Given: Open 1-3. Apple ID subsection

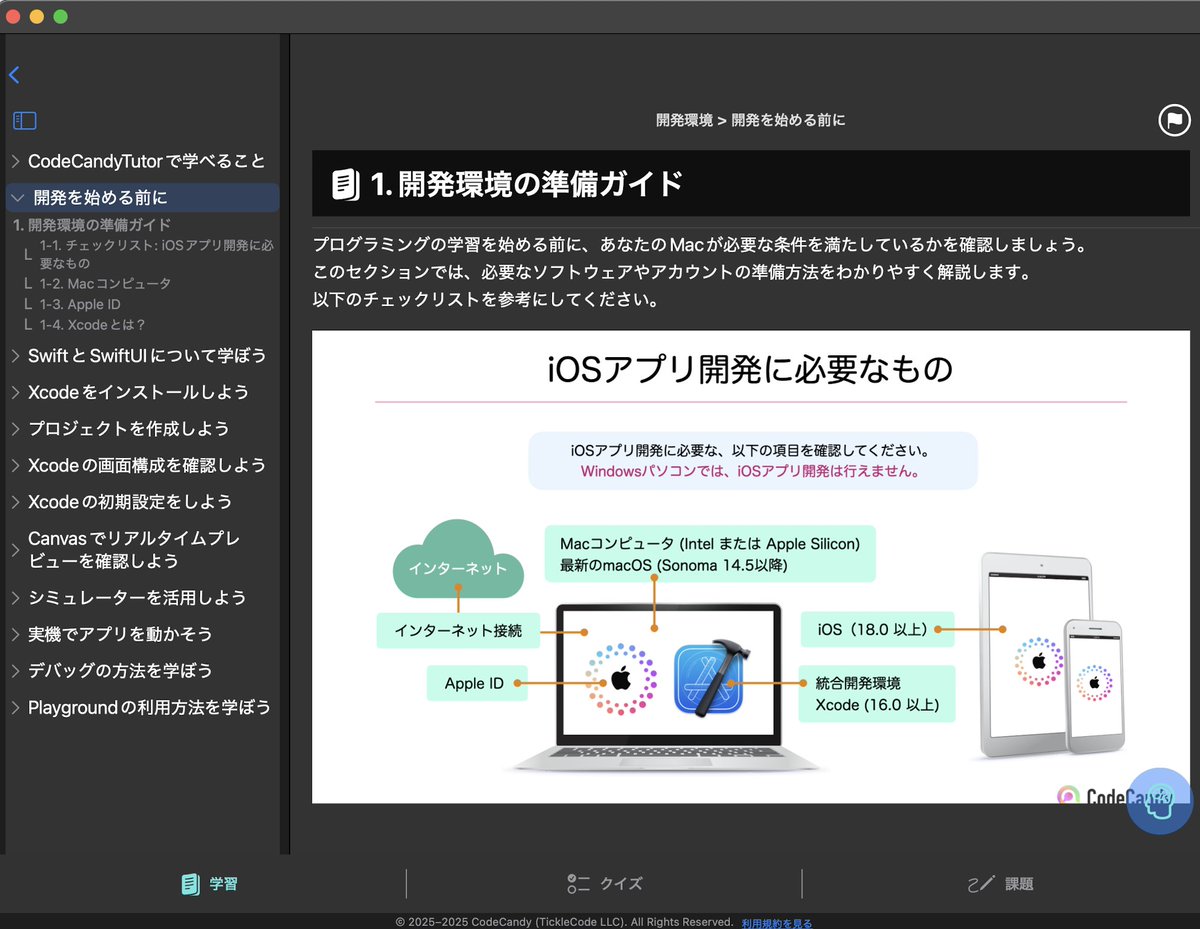Looking at the screenshot, I should click(80, 304).
